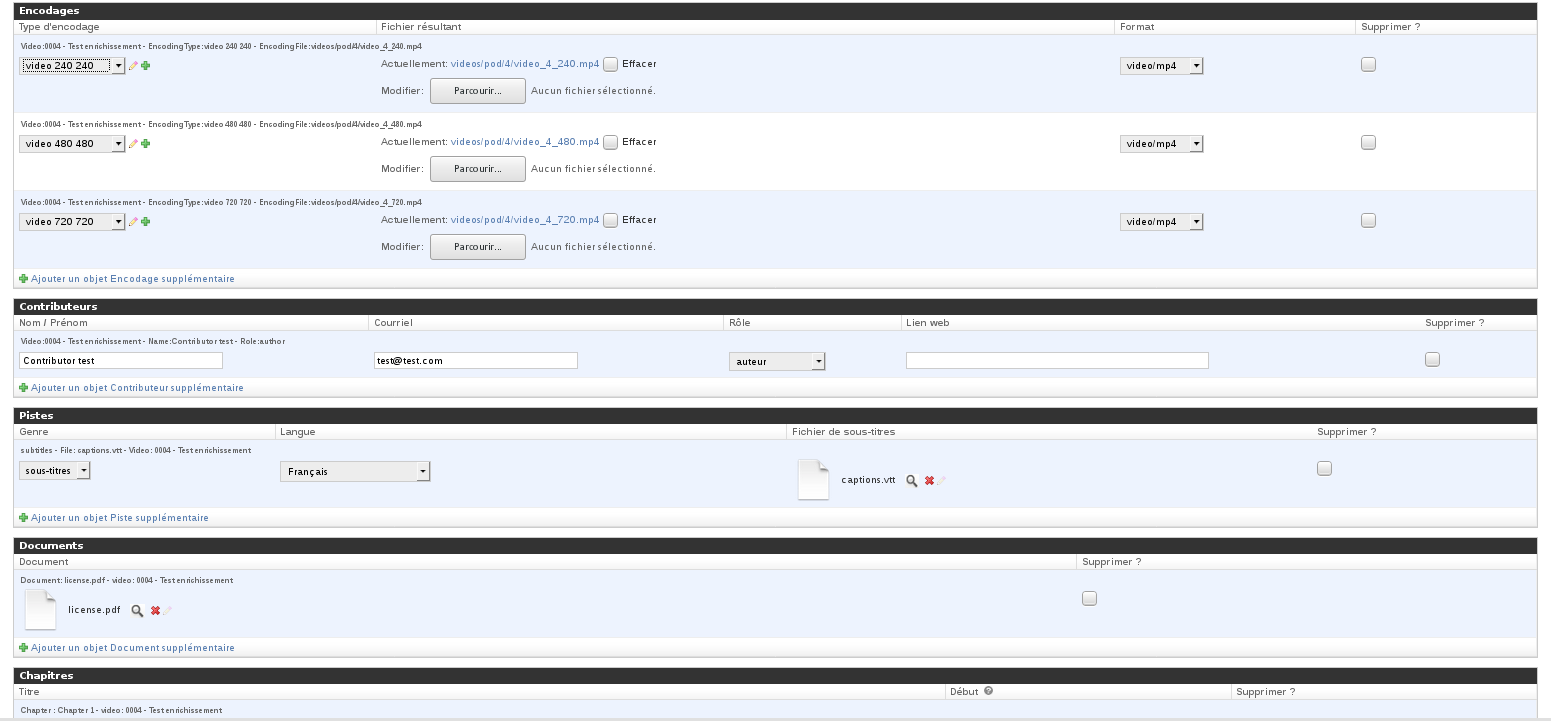Click the magnifier icon next to license.pdf
The height and width of the screenshot is (721, 1551).
[x=138, y=610]
